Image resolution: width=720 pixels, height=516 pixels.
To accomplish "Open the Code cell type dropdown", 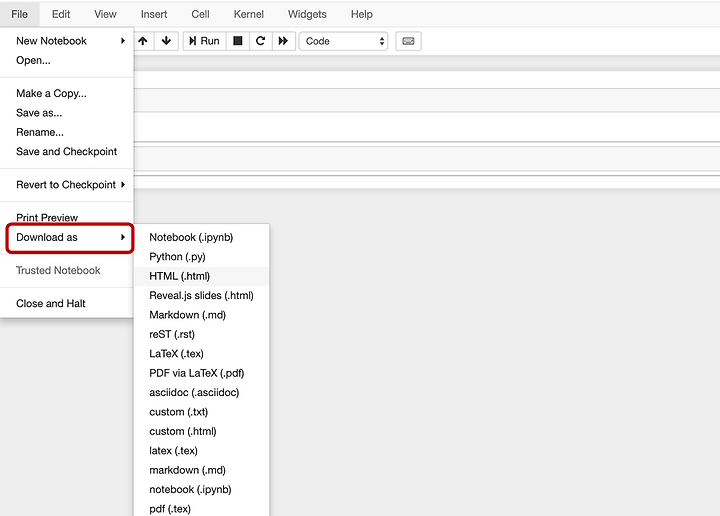I will 343,41.
